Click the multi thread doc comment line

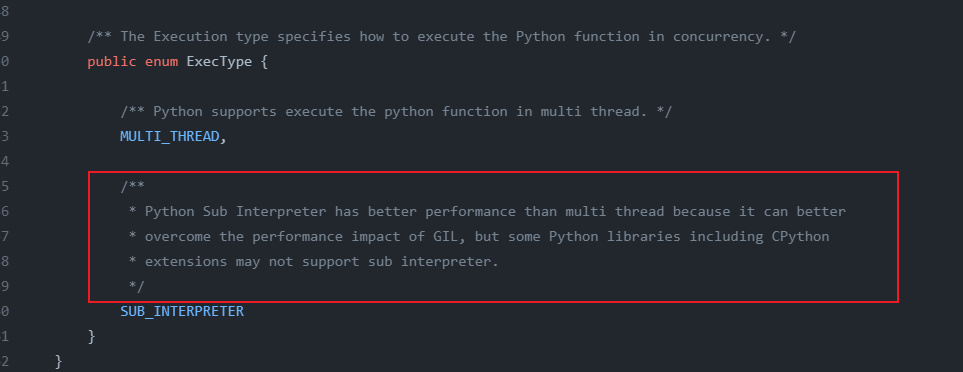tap(396, 112)
